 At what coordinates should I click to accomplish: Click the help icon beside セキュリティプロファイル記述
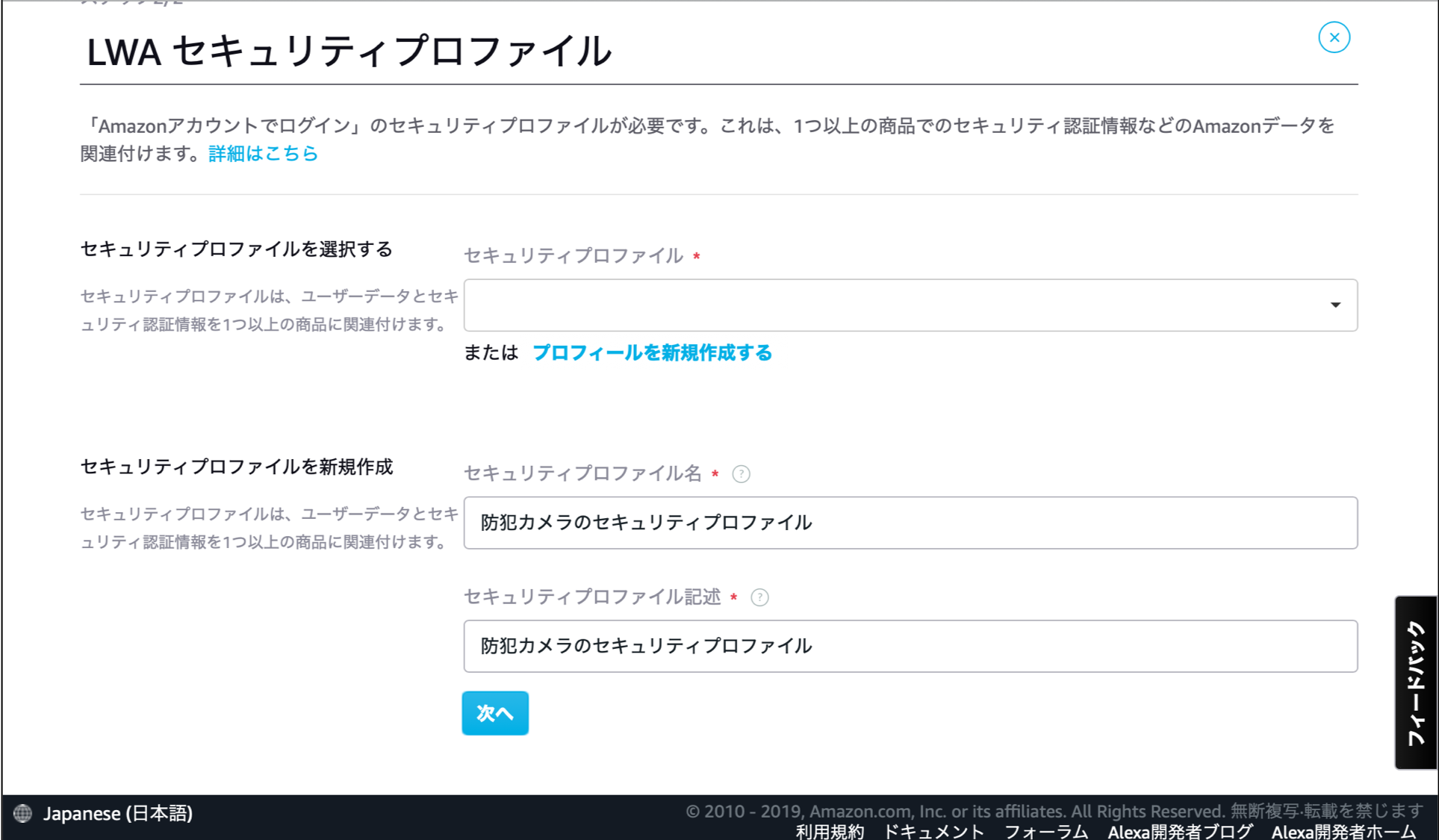tap(759, 597)
